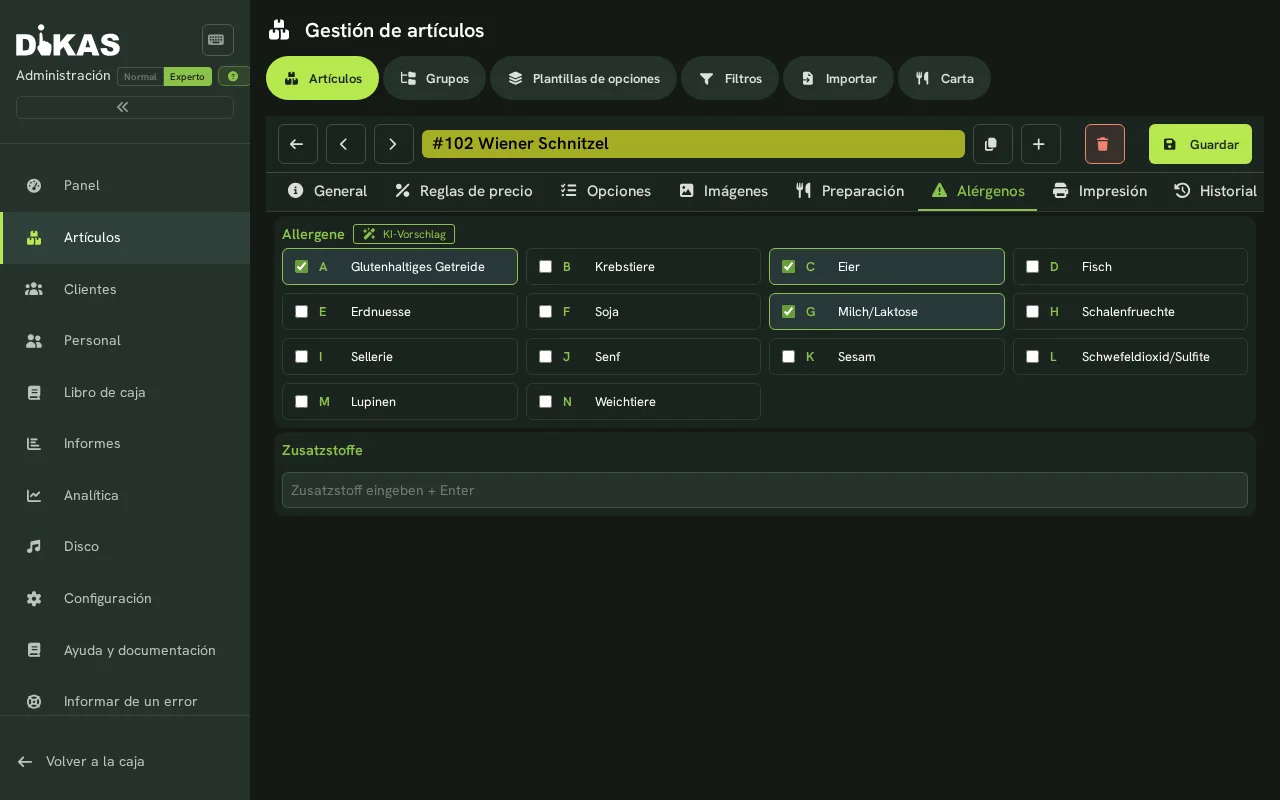This screenshot has height=800, width=1280.
Task: Duplicate the article with copy icon
Action: coord(993,144)
